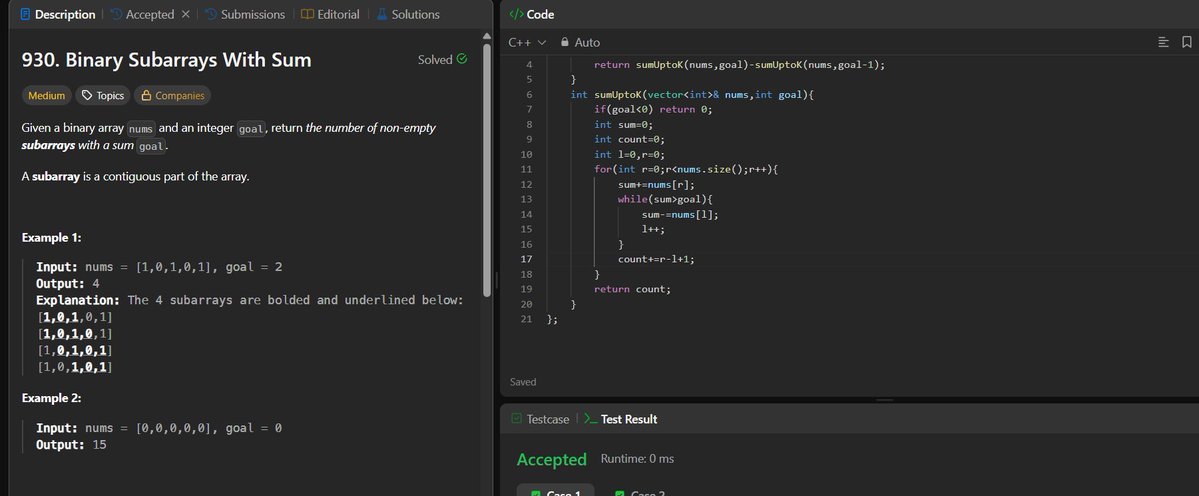Select the Code panel tab

(x=531, y=15)
